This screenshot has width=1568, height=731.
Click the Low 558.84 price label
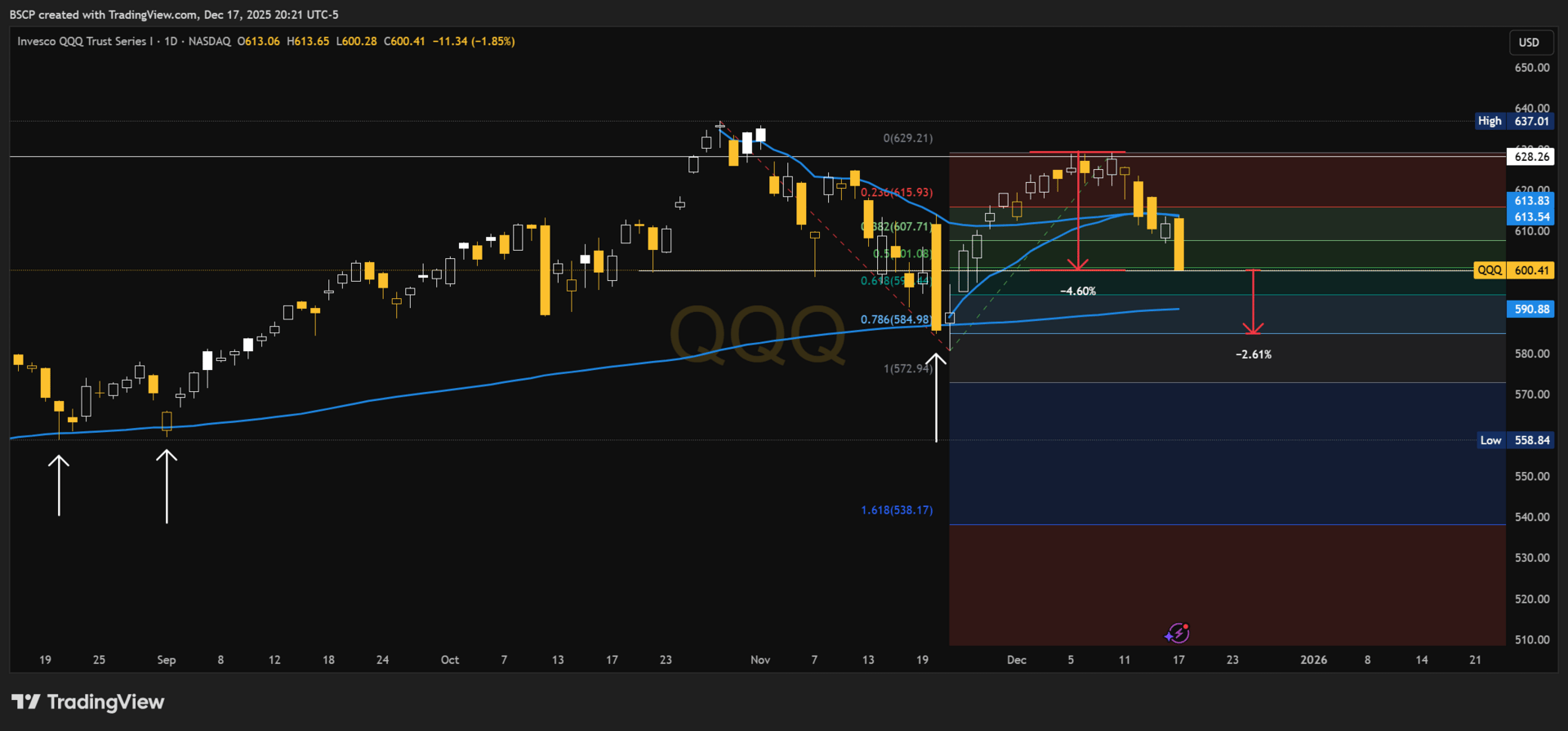[1515, 440]
